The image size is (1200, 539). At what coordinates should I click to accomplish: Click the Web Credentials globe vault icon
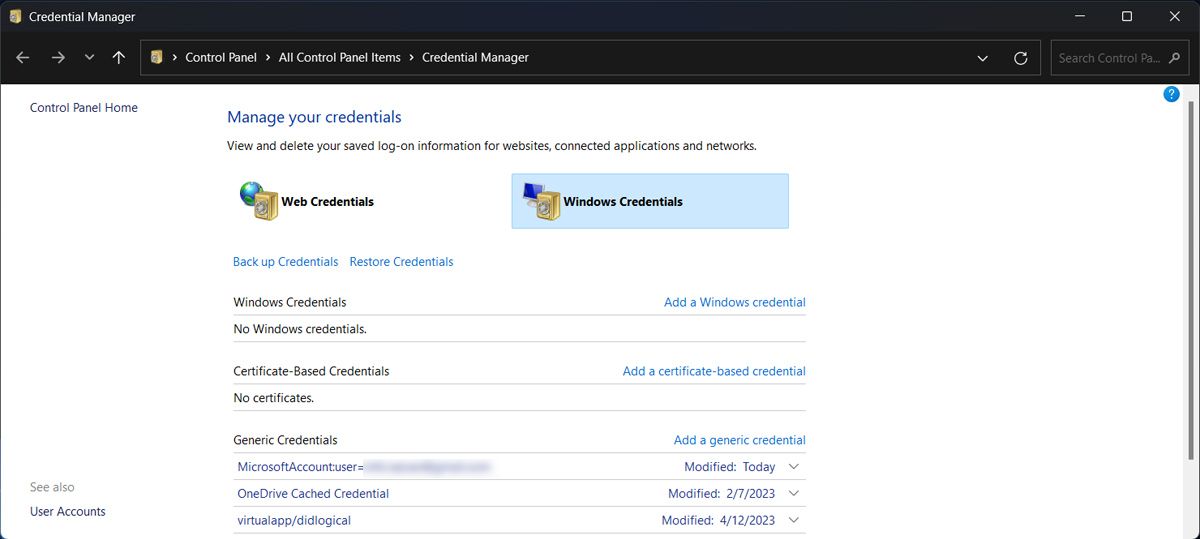click(x=258, y=200)
